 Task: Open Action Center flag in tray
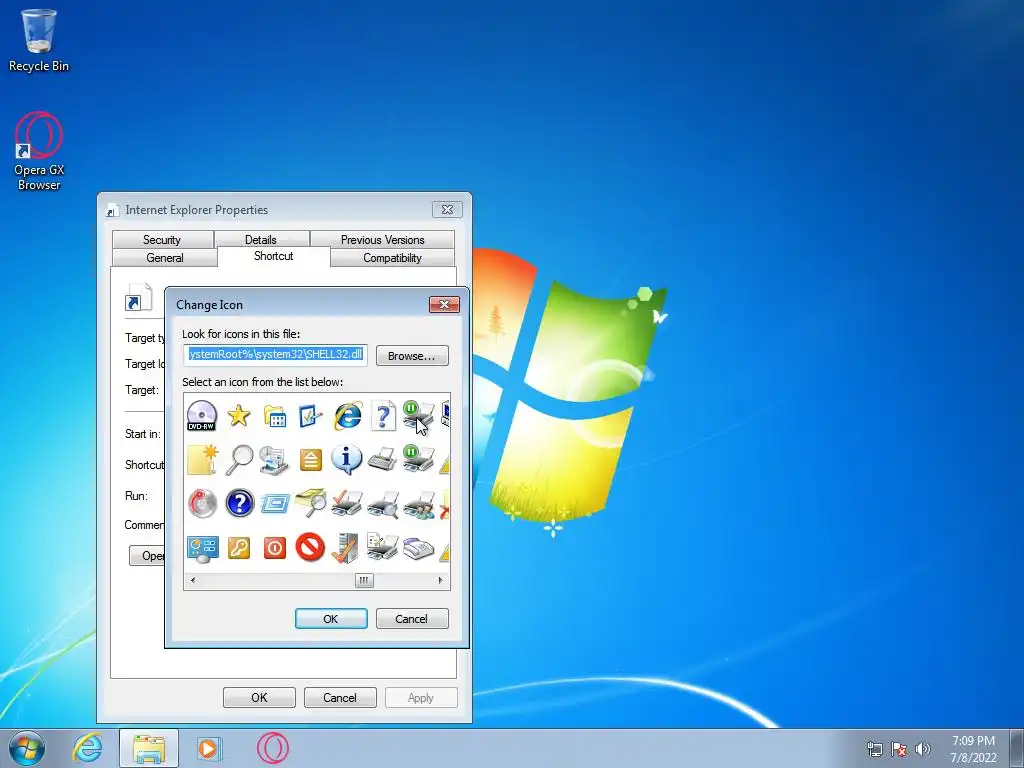tap(899, 749)
